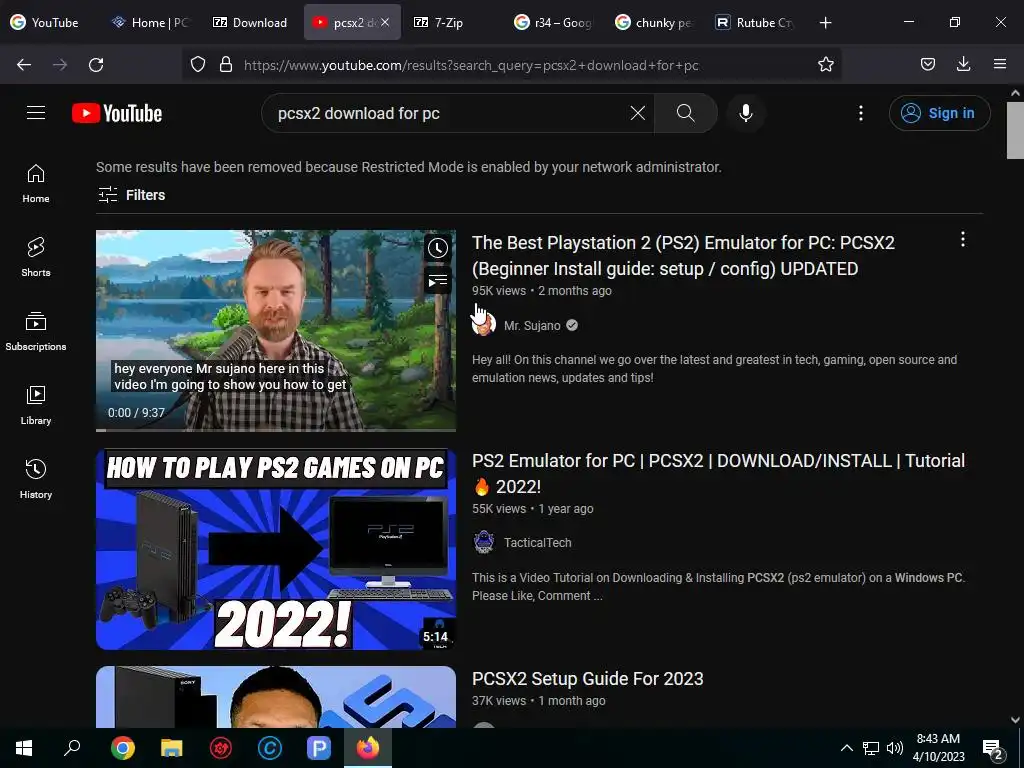
Task: Click the Mr. Sujano video thumbnail
Action: (276, 330)
